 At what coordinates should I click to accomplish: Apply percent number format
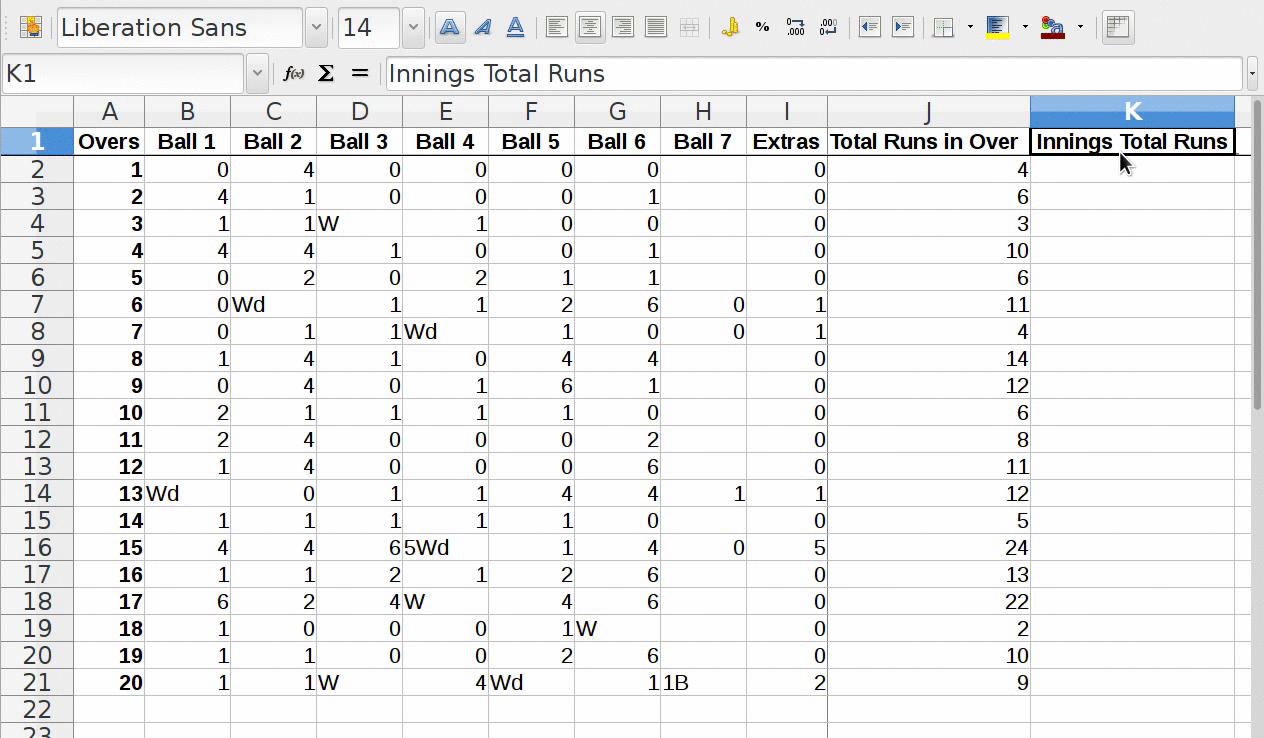[x=763, y=28]
